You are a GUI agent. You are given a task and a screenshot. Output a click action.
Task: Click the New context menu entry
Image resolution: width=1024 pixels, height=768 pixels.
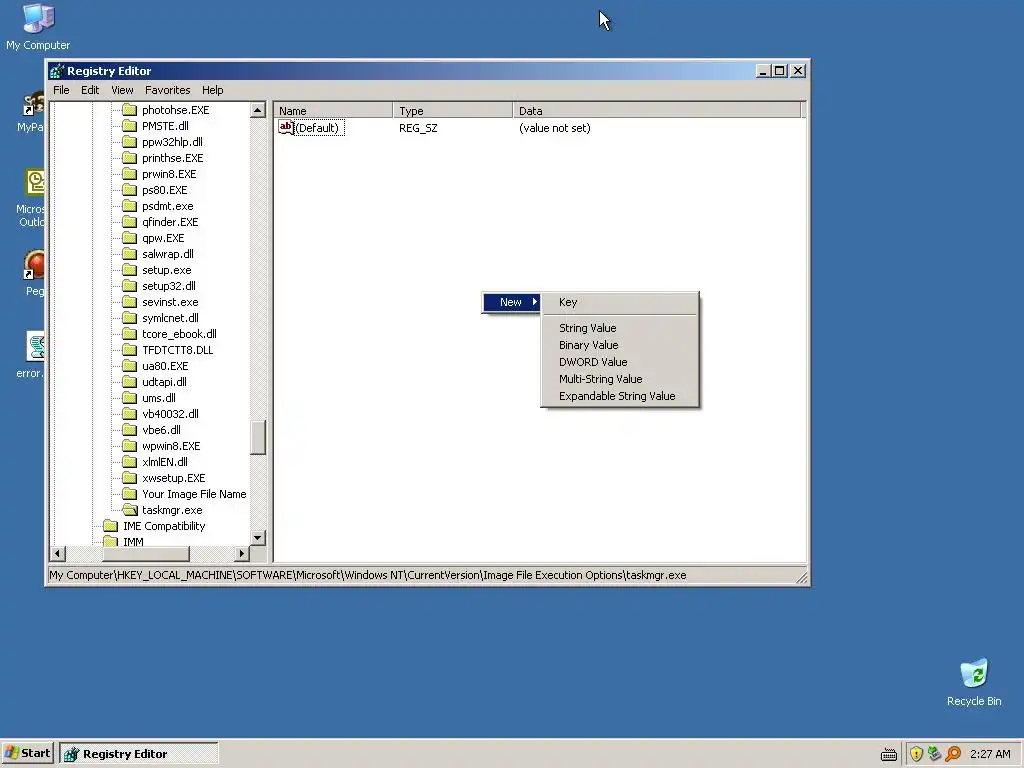pos(511,302)
